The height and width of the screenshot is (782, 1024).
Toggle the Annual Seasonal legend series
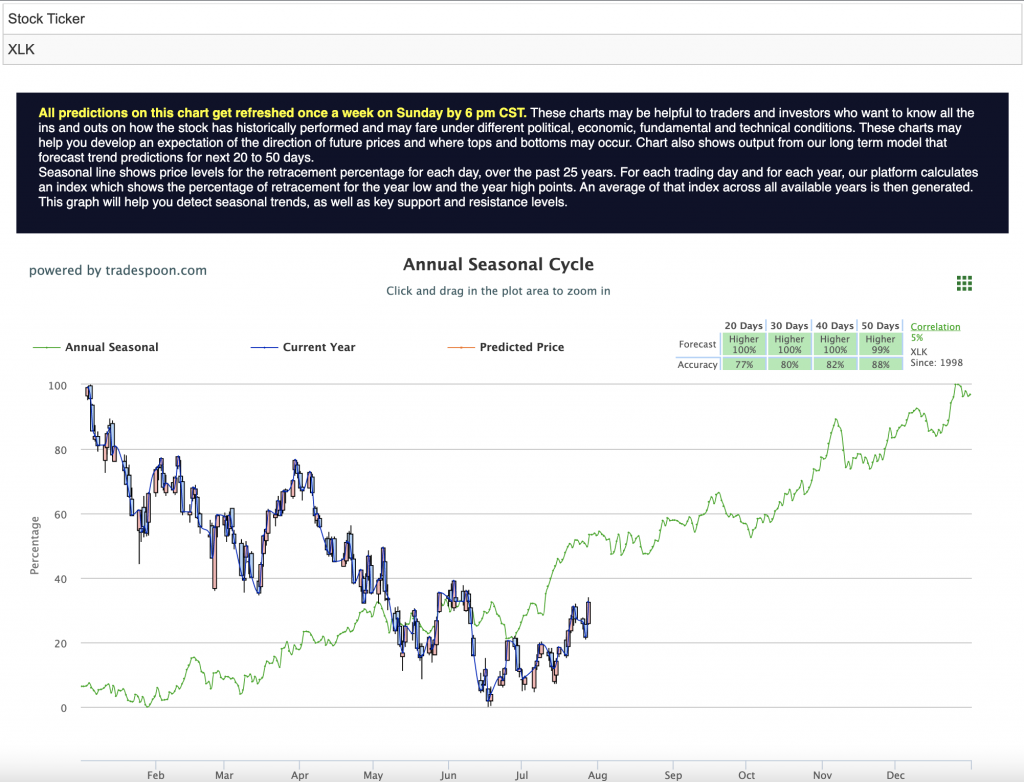coord(96,347)
